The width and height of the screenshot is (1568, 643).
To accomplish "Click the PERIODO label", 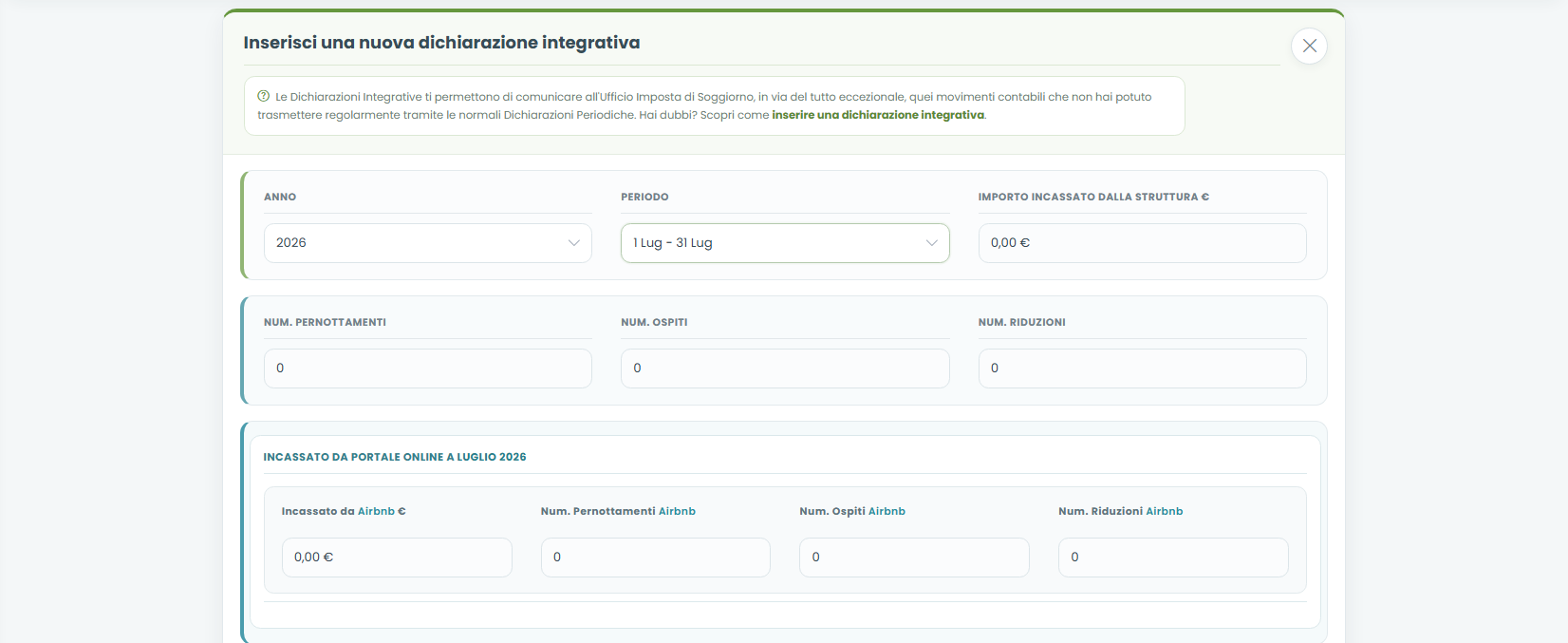I will [644, 197].
